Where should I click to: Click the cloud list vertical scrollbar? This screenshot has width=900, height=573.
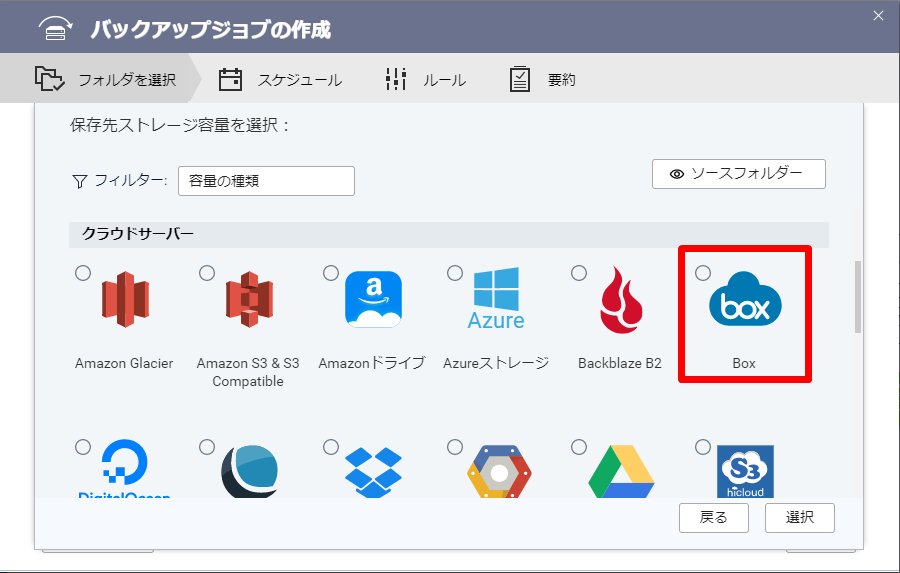[x=858, y=297]
